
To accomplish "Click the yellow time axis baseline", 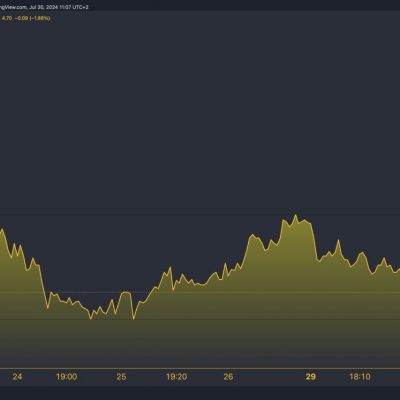I will pyautogui.click(x=200, y=368).
